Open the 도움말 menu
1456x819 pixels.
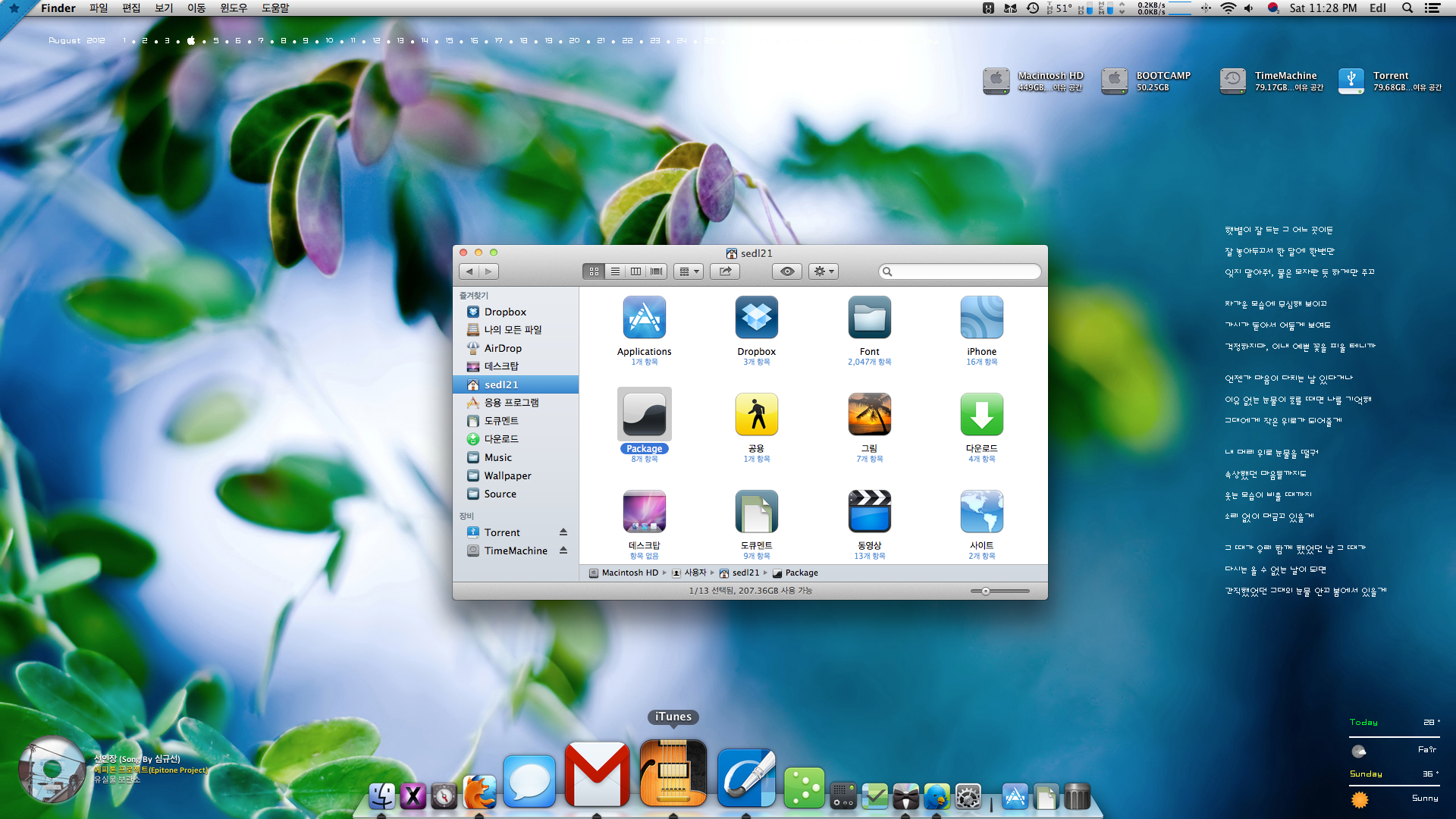coord(275,8)
